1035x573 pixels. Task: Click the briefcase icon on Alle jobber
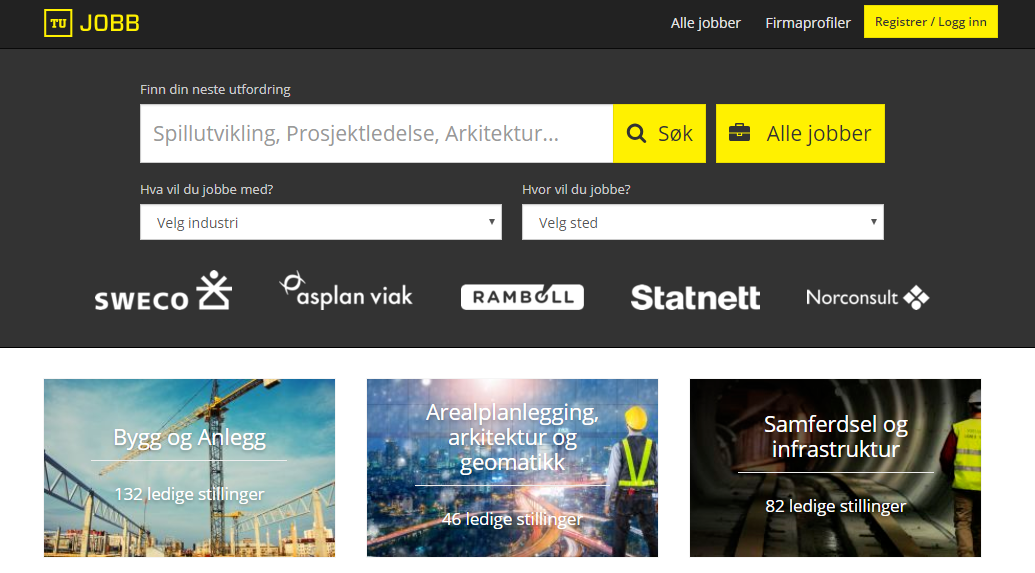(x=739, y=133)
